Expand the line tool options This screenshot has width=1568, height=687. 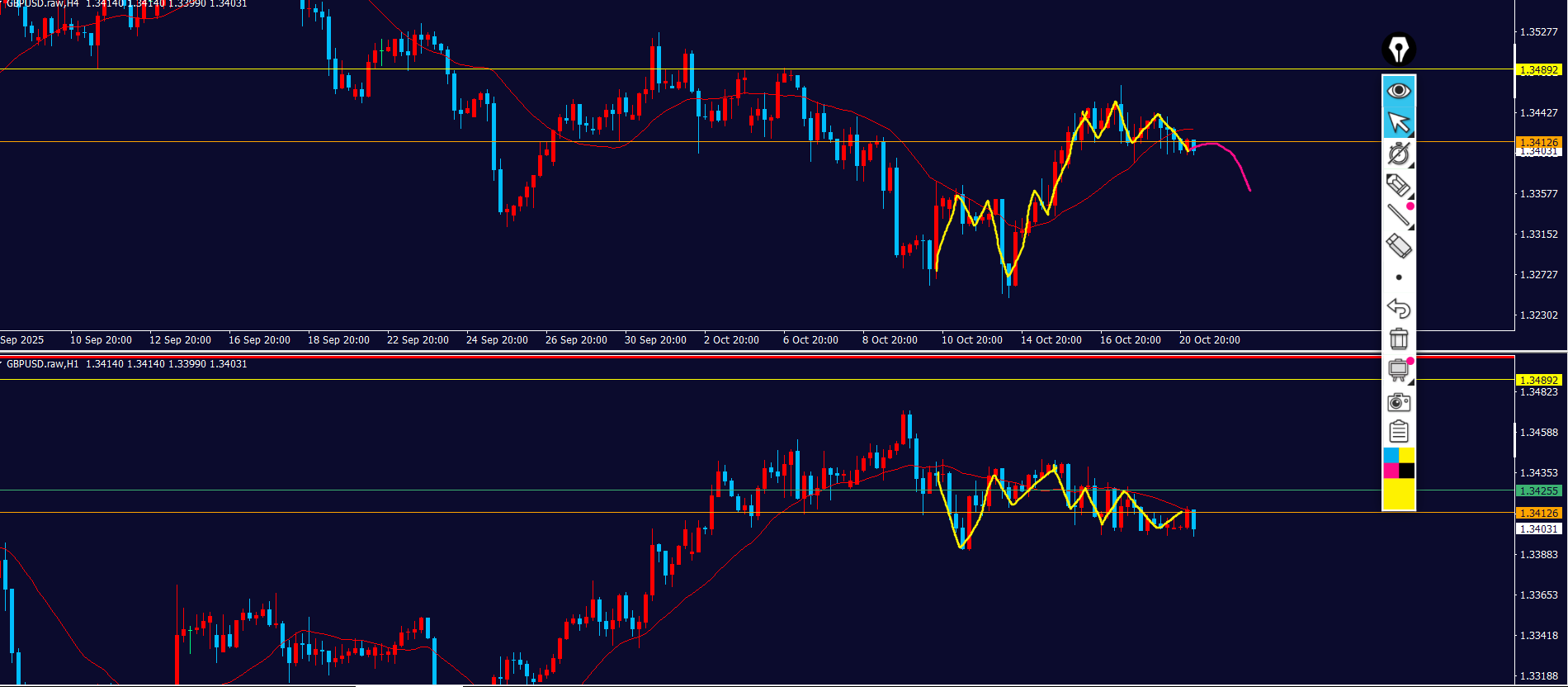[x=1398, y=216]
